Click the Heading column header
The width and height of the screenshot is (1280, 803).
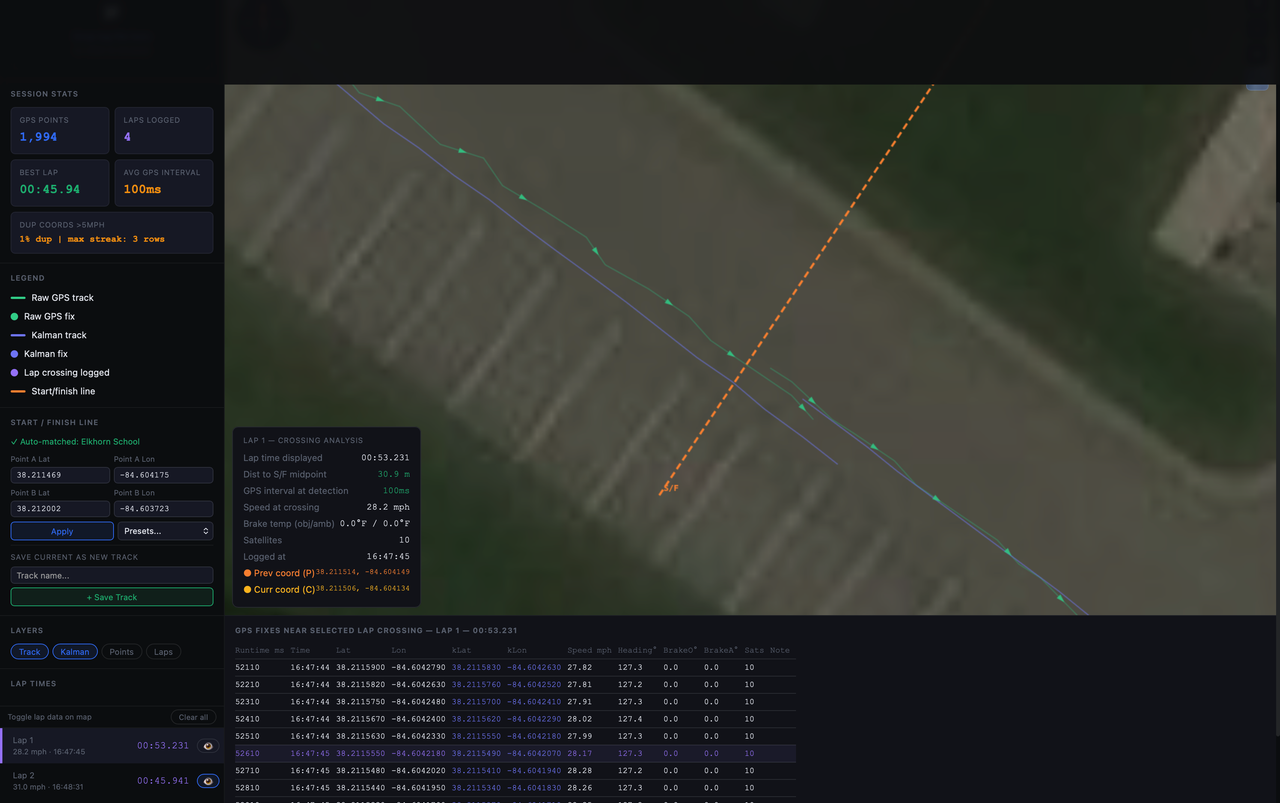636,650
